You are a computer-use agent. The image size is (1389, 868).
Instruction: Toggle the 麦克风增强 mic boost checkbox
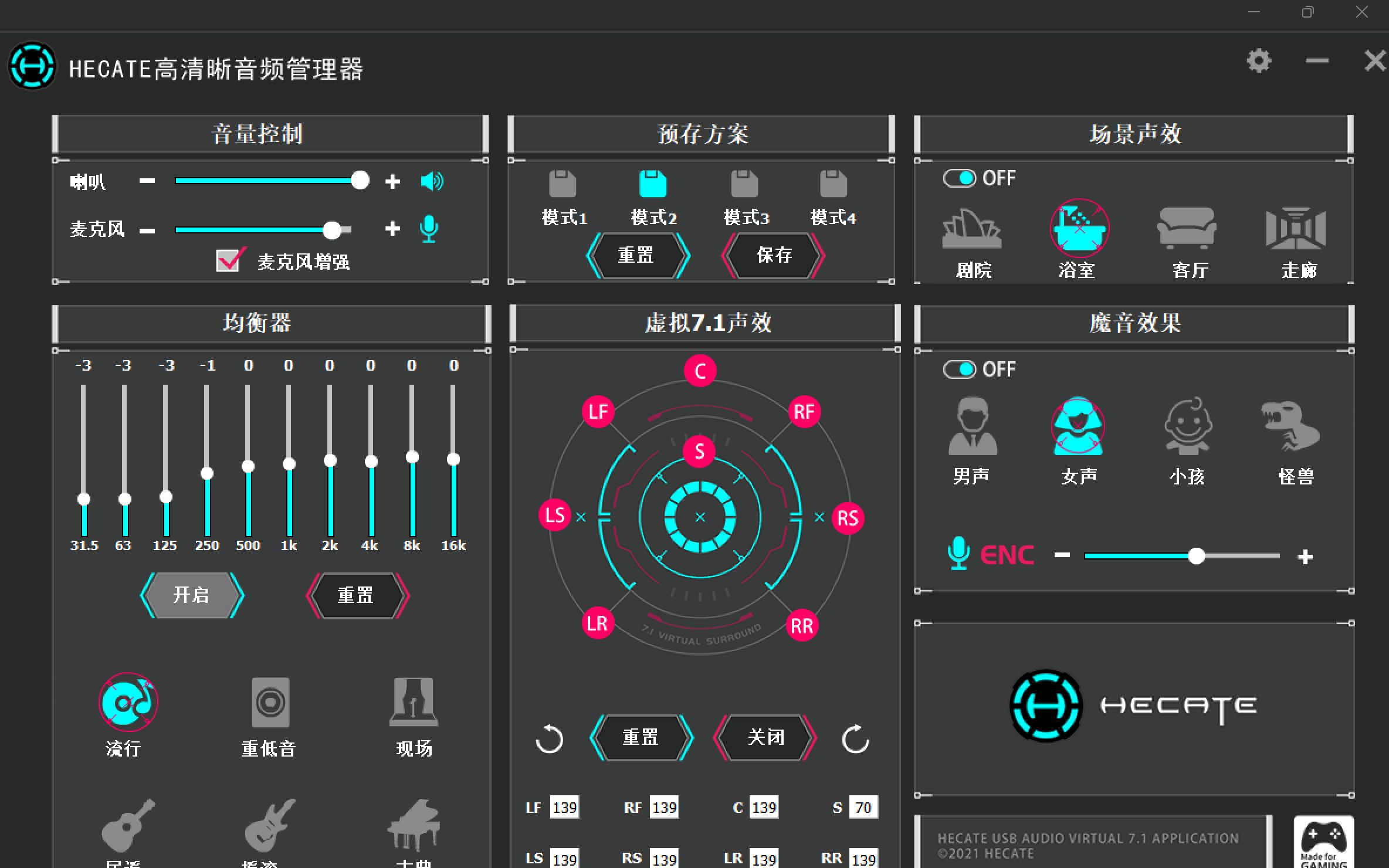tap(228, 260)
